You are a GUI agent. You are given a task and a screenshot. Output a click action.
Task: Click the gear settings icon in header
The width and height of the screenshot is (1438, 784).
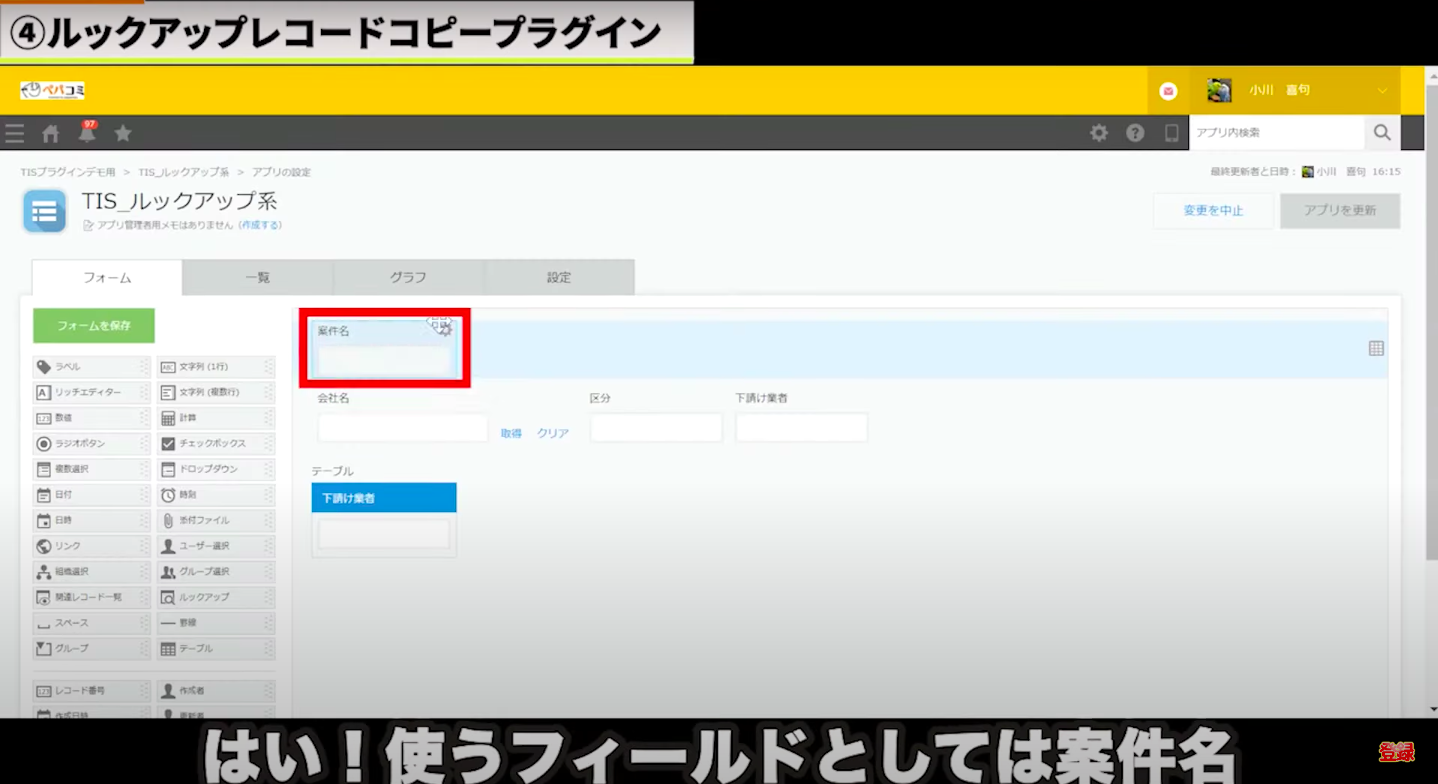pyautogui.click(x=1099, y=133)
